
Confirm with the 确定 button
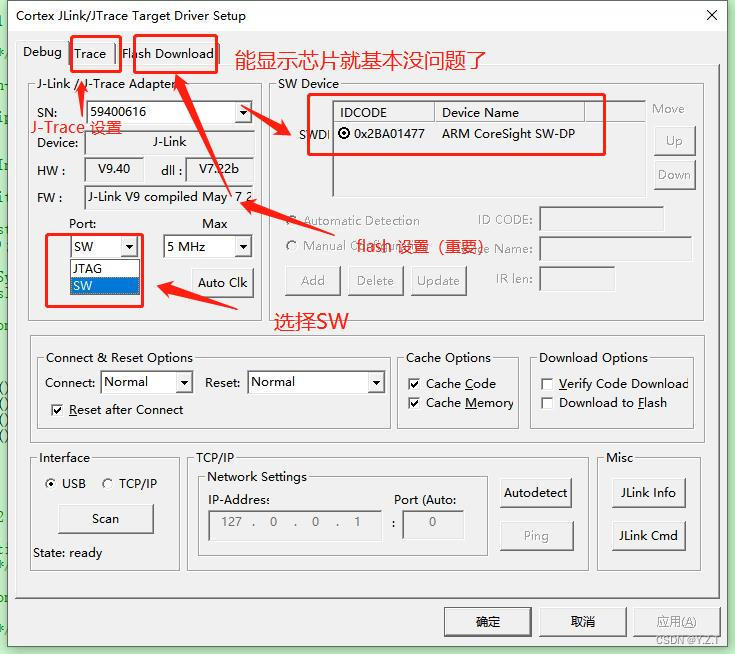tap(488, 622)
